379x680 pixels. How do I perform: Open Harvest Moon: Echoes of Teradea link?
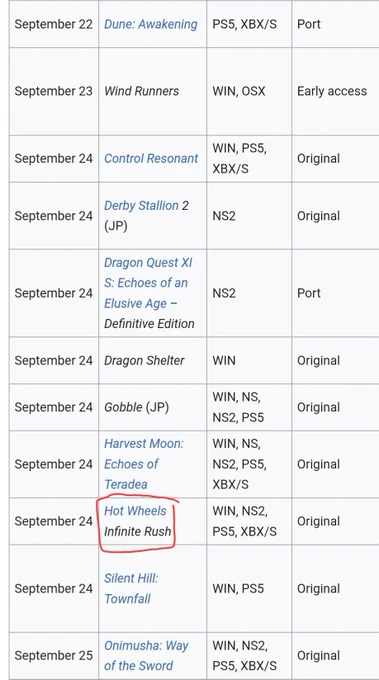pyautogui.click(x=144, y=464)
